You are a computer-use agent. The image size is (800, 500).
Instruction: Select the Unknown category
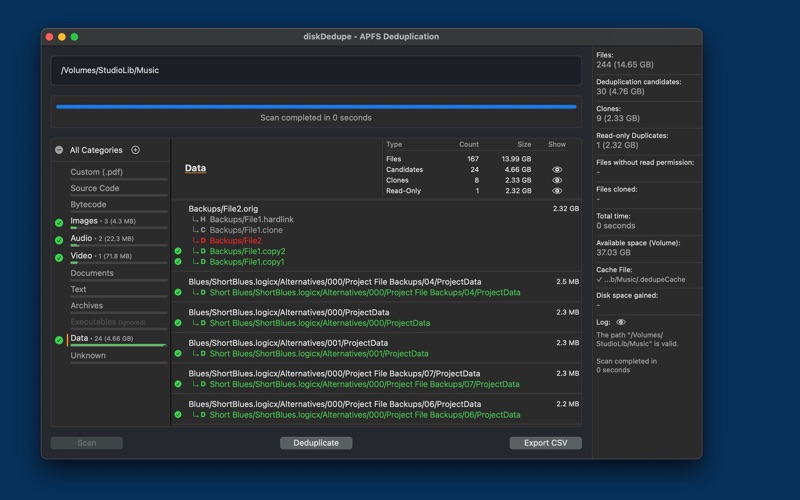point(88,356)
